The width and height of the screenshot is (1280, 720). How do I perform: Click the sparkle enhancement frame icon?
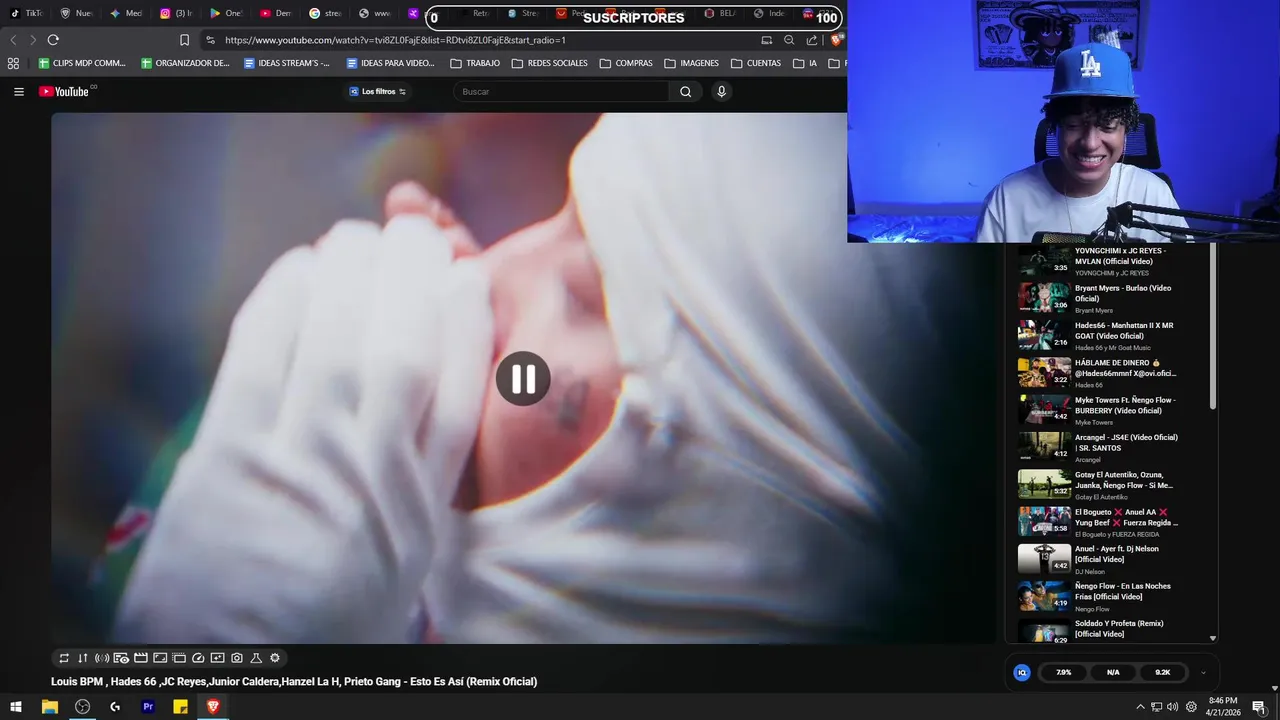click(x=217, y=658)
